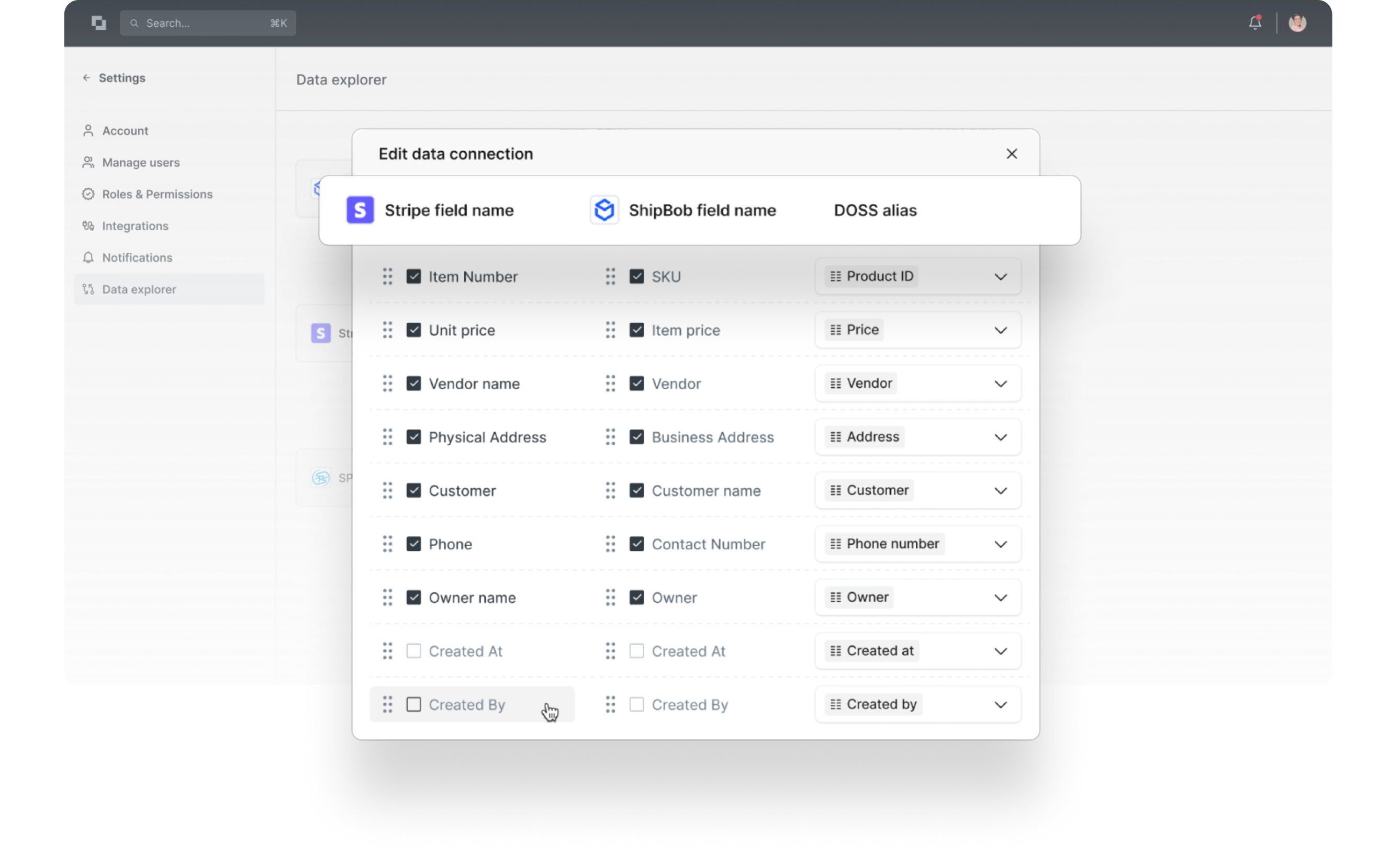1400x857 pixels.
Task: Click the drag handle beside Contact Number
Action: coord(610,544)
